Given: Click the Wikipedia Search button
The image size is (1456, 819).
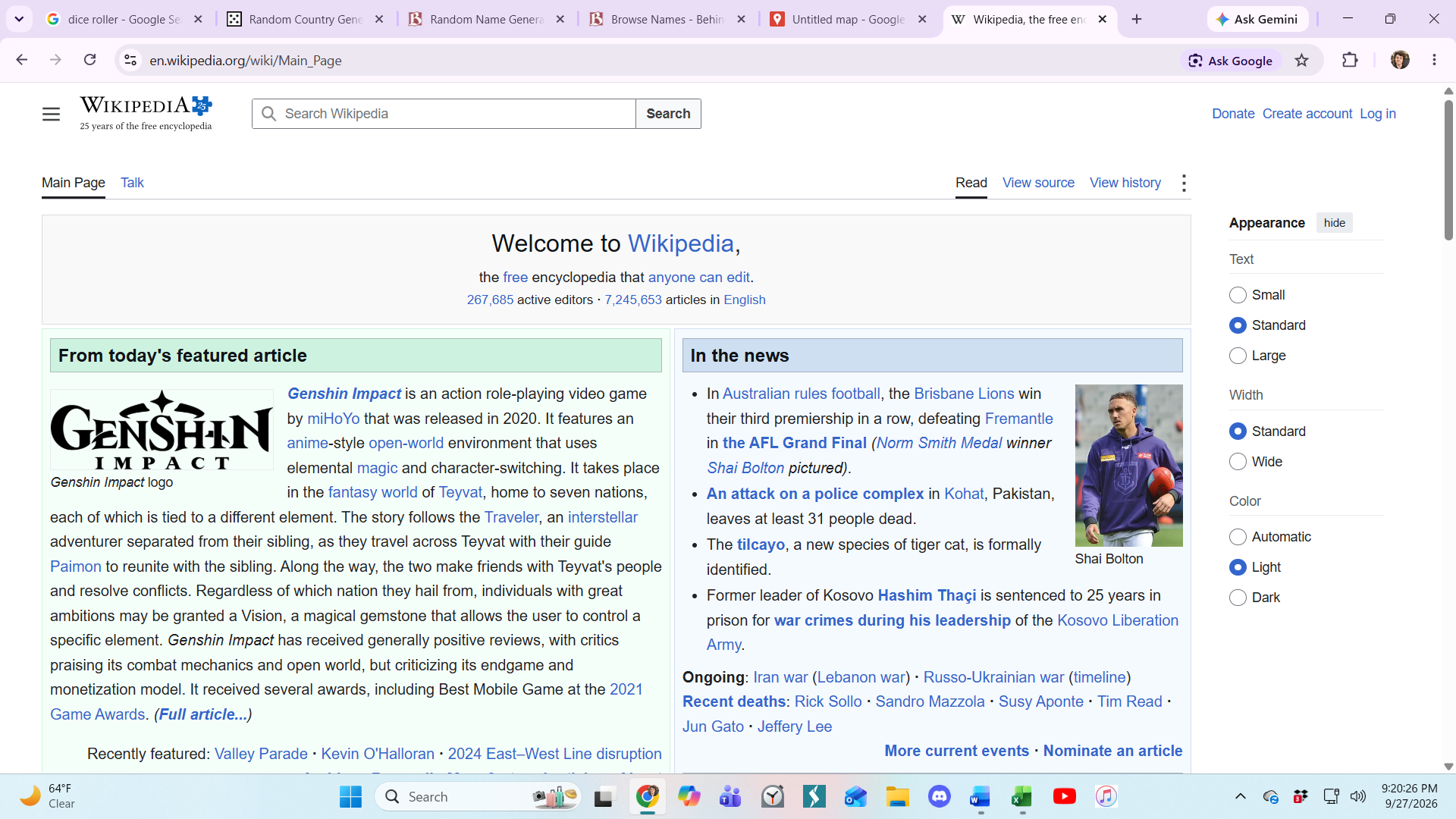Looking at the screenshot, I should (x=668, y=114).
